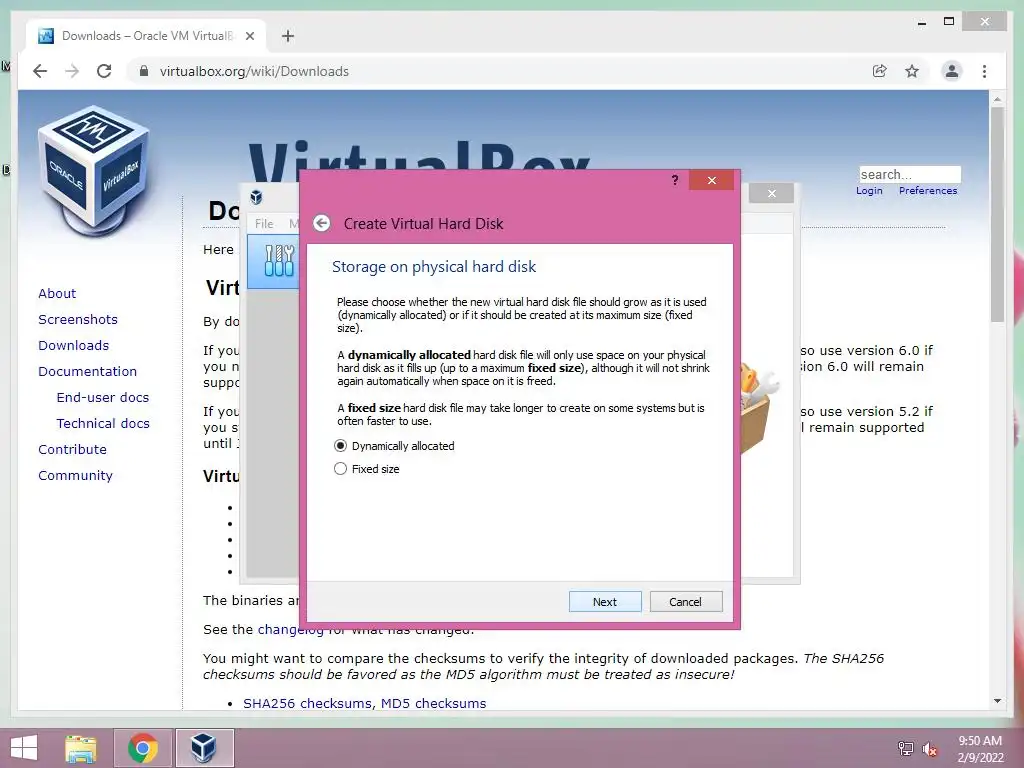Click the website search box
The image size is (1024, 768).
[x=910, y=174]
